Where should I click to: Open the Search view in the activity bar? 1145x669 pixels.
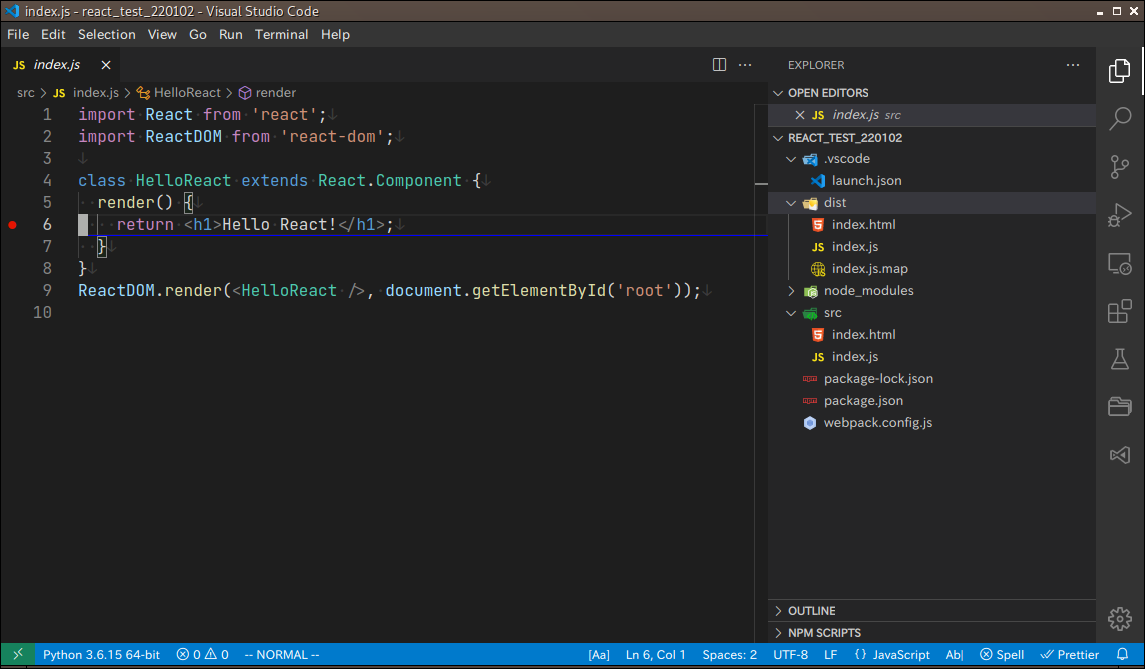tap(1119, 118)
